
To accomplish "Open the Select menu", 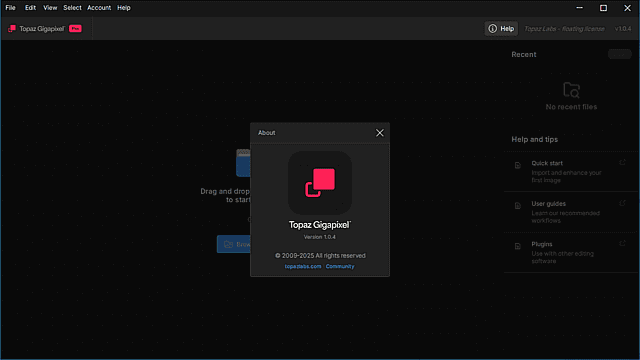I will pos(72,8).
